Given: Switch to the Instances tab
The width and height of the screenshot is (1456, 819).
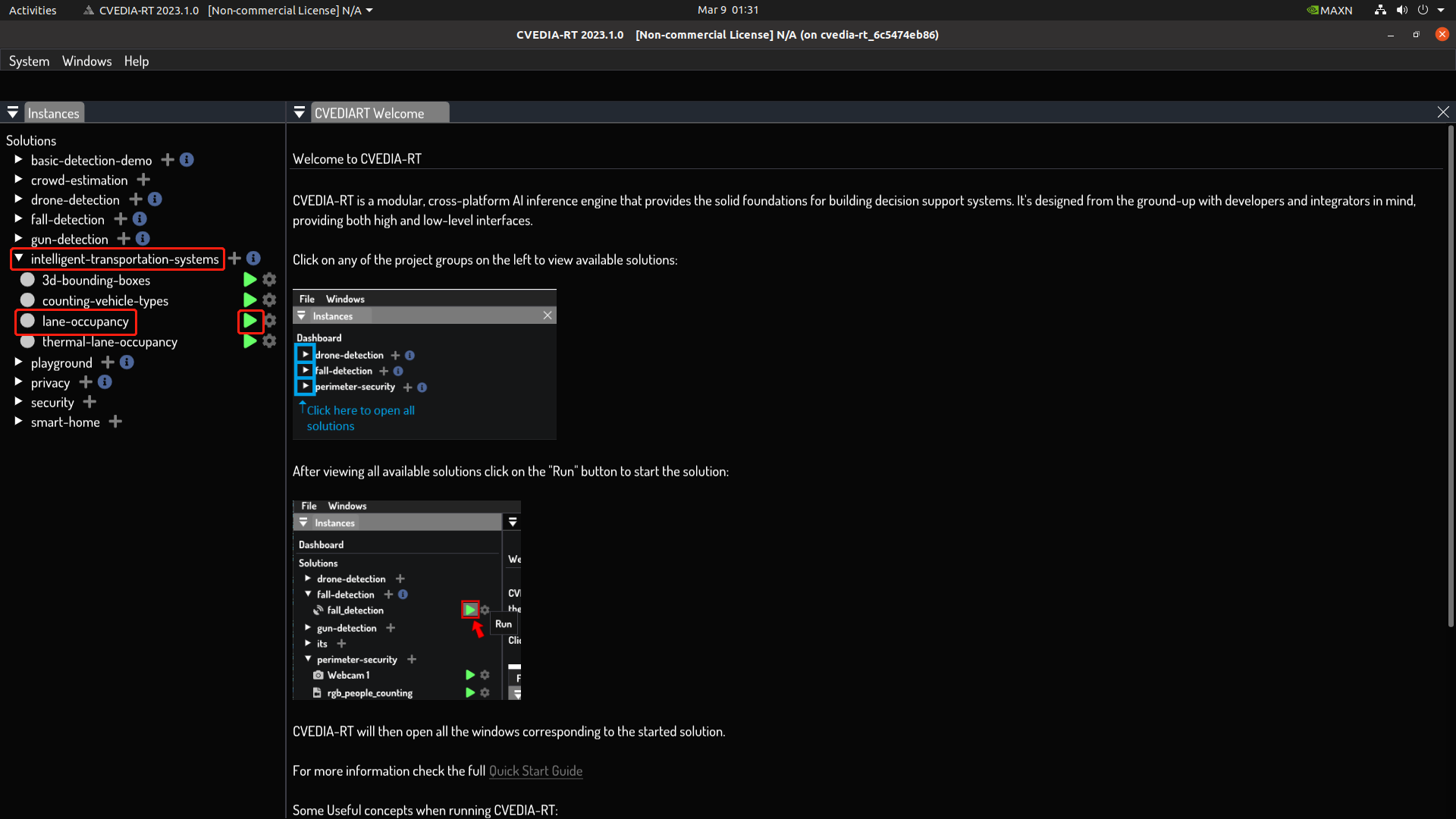Looking at the screenshot, I should [54, 113].
